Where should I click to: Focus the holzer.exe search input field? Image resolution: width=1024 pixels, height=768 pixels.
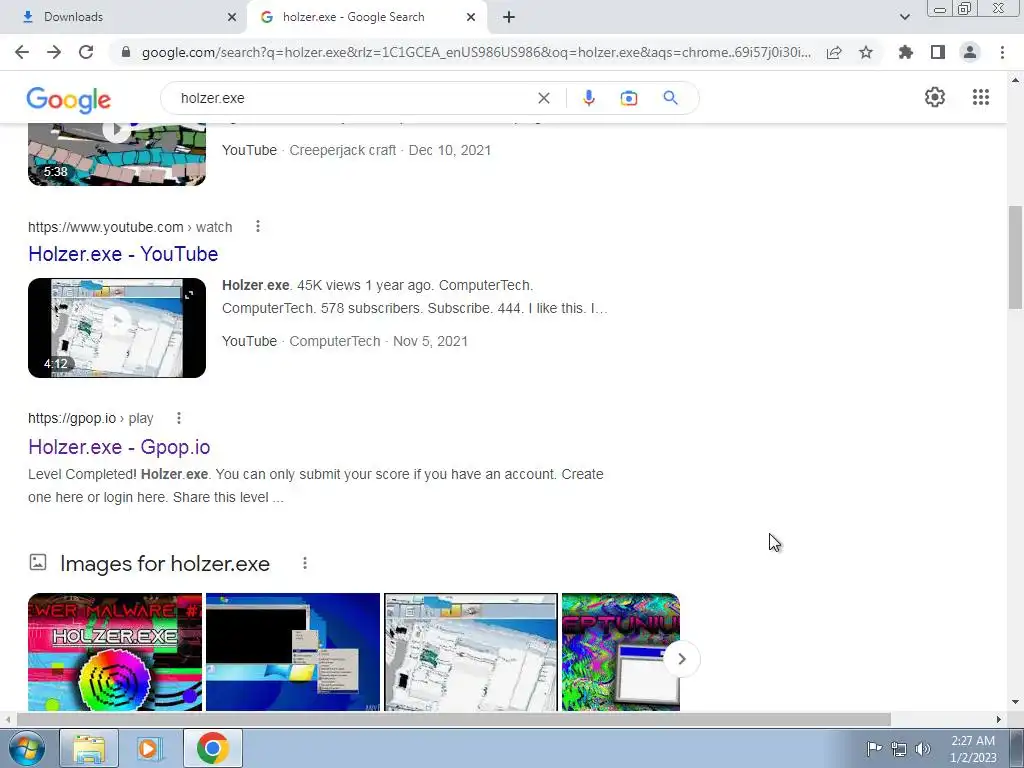[353, 98]
